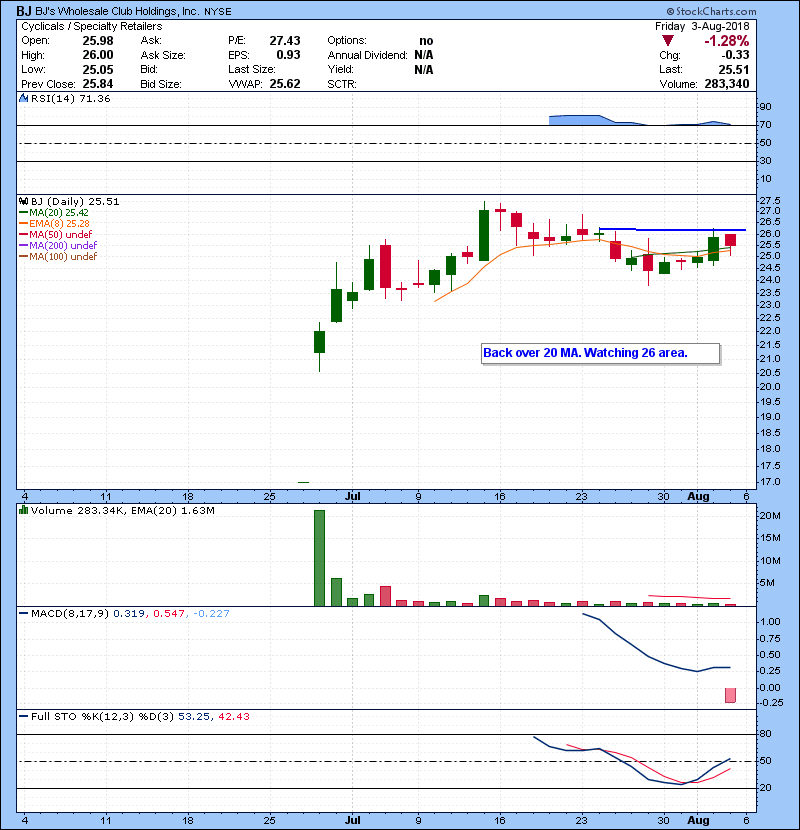Click the Prev Close value 25.84

(97, 84)
